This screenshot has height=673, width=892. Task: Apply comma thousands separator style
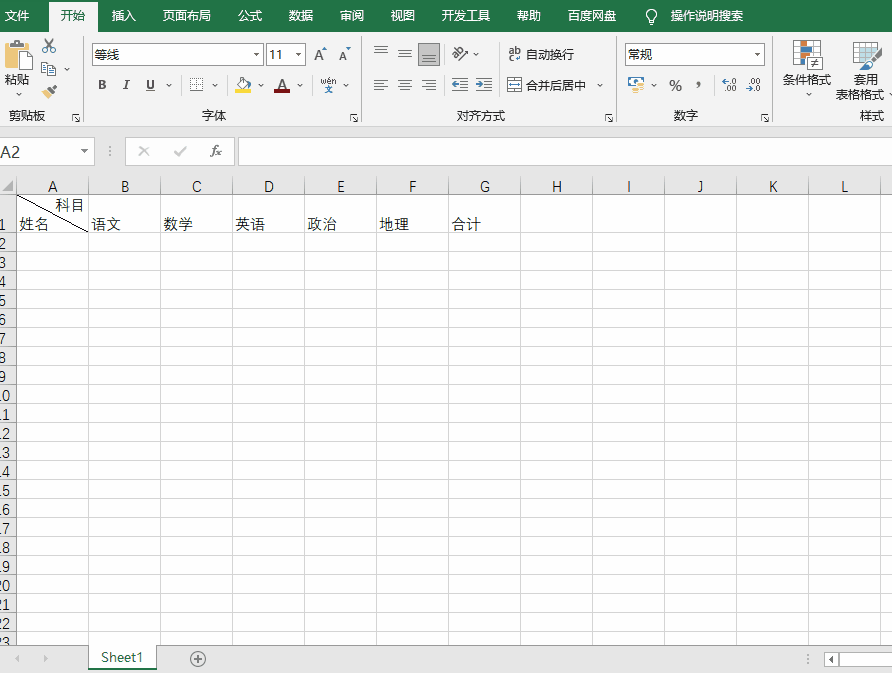698,85
